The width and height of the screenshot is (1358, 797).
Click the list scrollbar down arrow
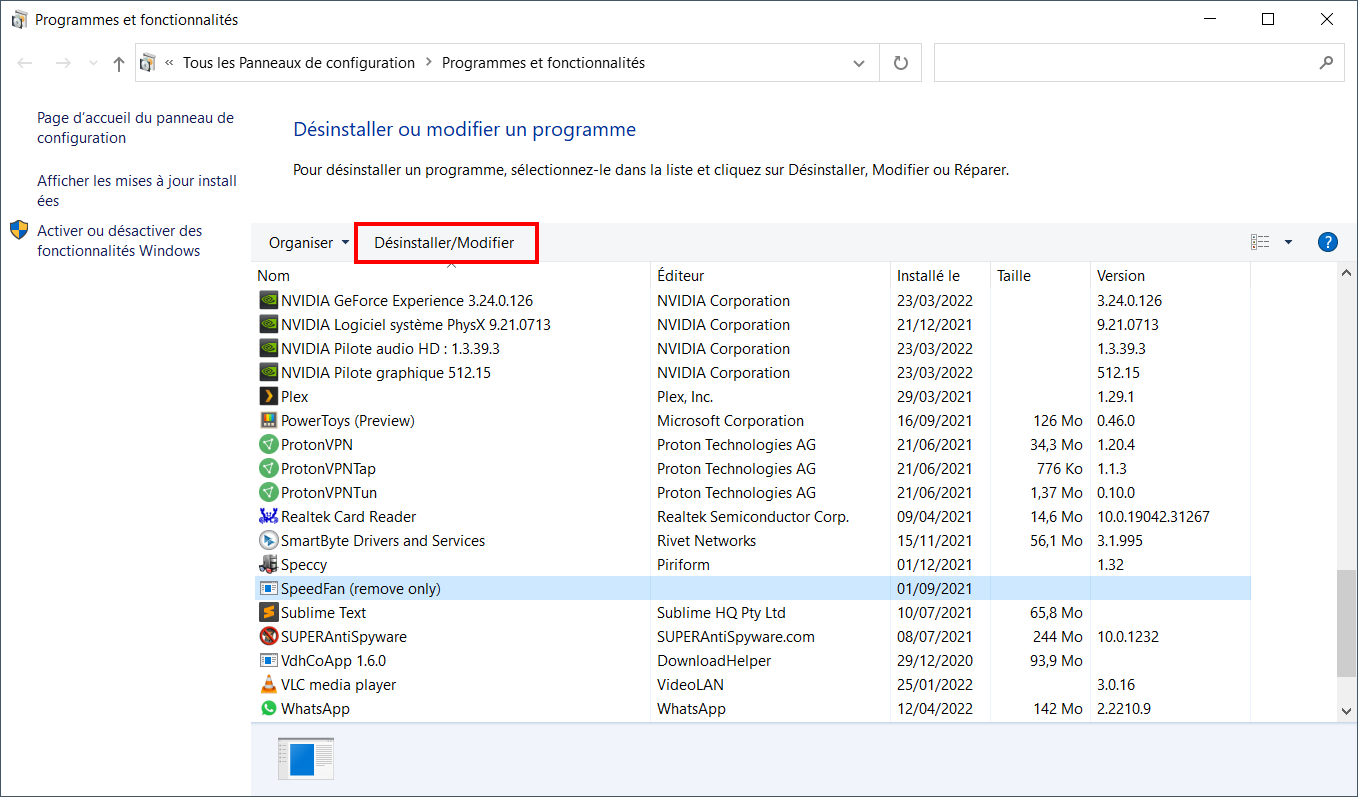1347,710
